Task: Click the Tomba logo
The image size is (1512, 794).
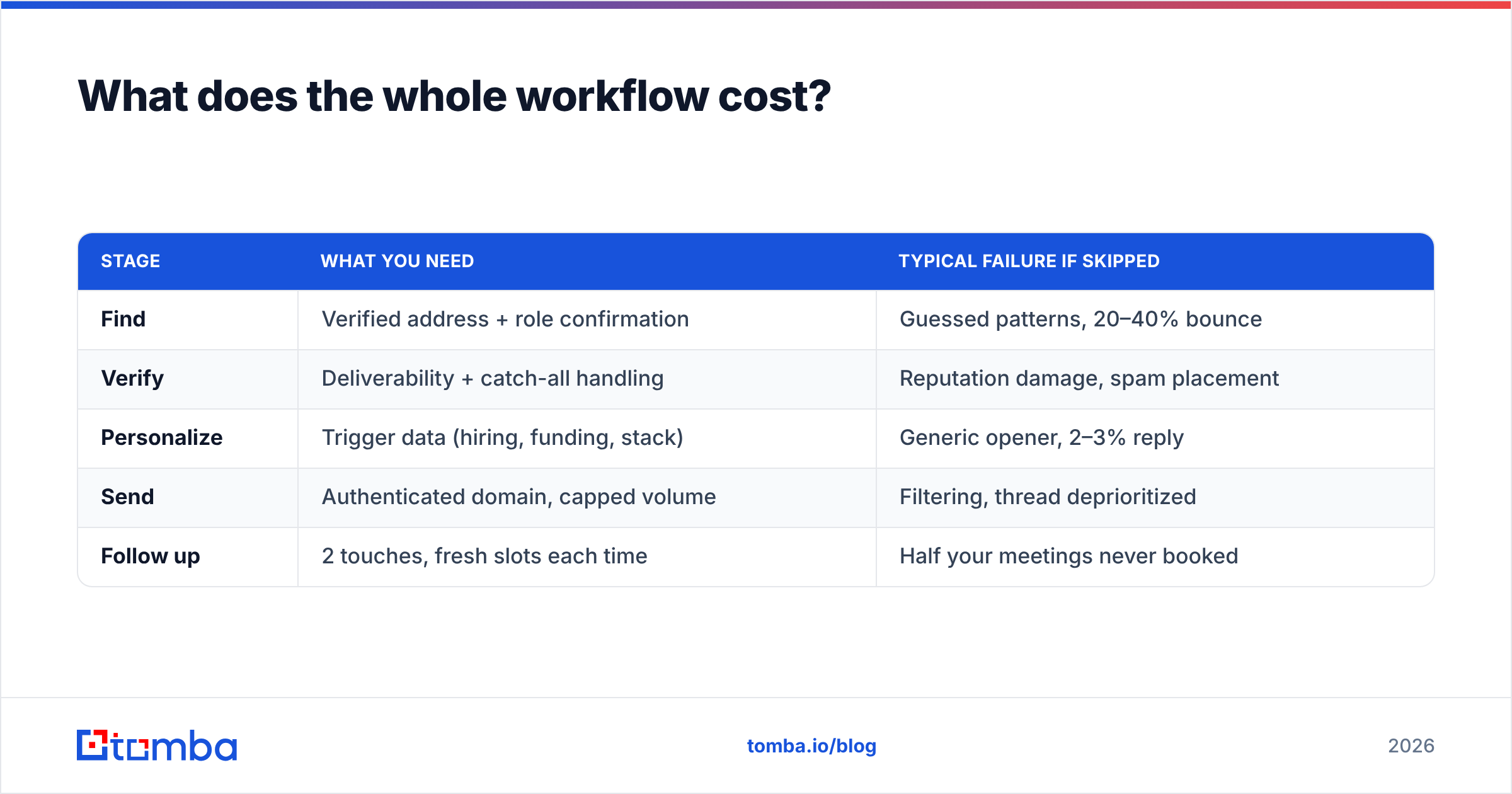Action: 157,745
